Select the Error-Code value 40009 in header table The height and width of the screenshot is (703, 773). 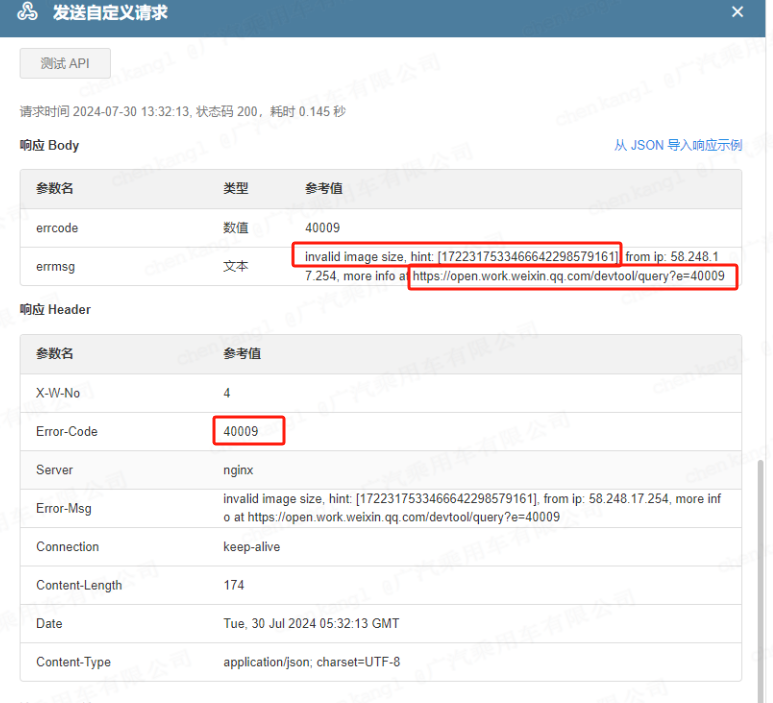pyautogui.click(x=241, y=432)
